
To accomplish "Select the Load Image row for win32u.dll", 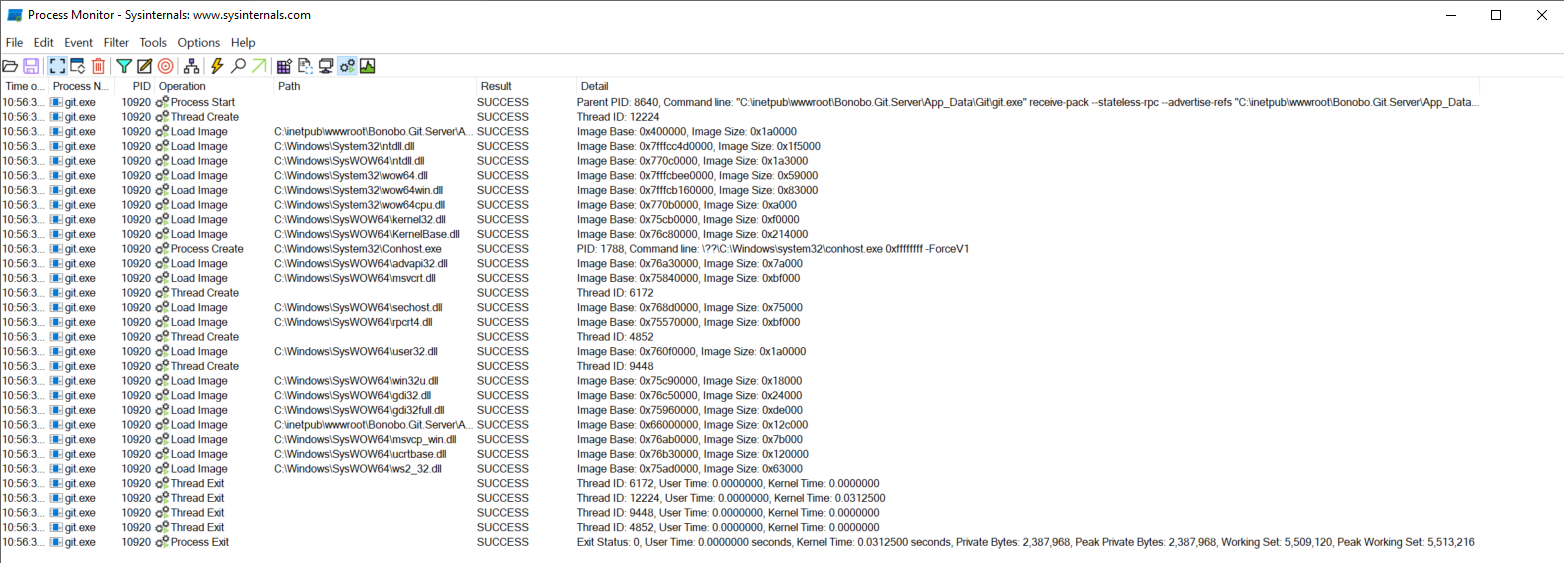I will (x=742, y=381).
